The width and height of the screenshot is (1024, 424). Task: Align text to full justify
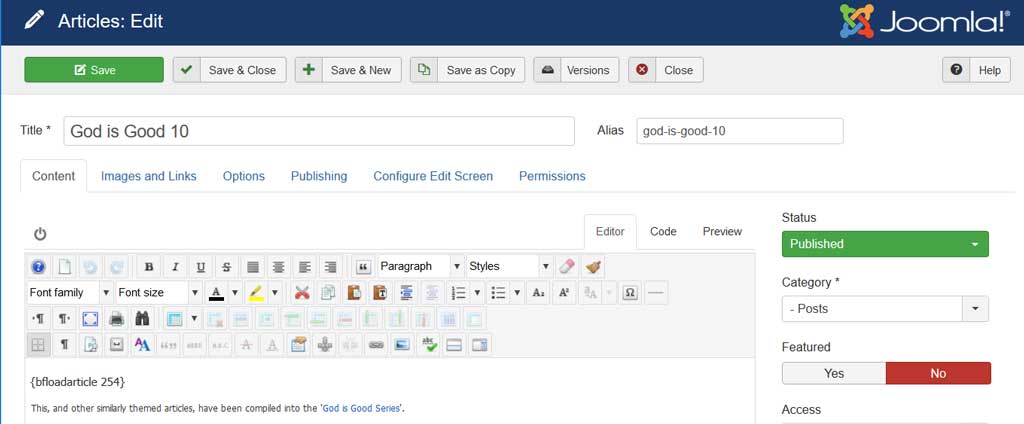pos(253,267)
